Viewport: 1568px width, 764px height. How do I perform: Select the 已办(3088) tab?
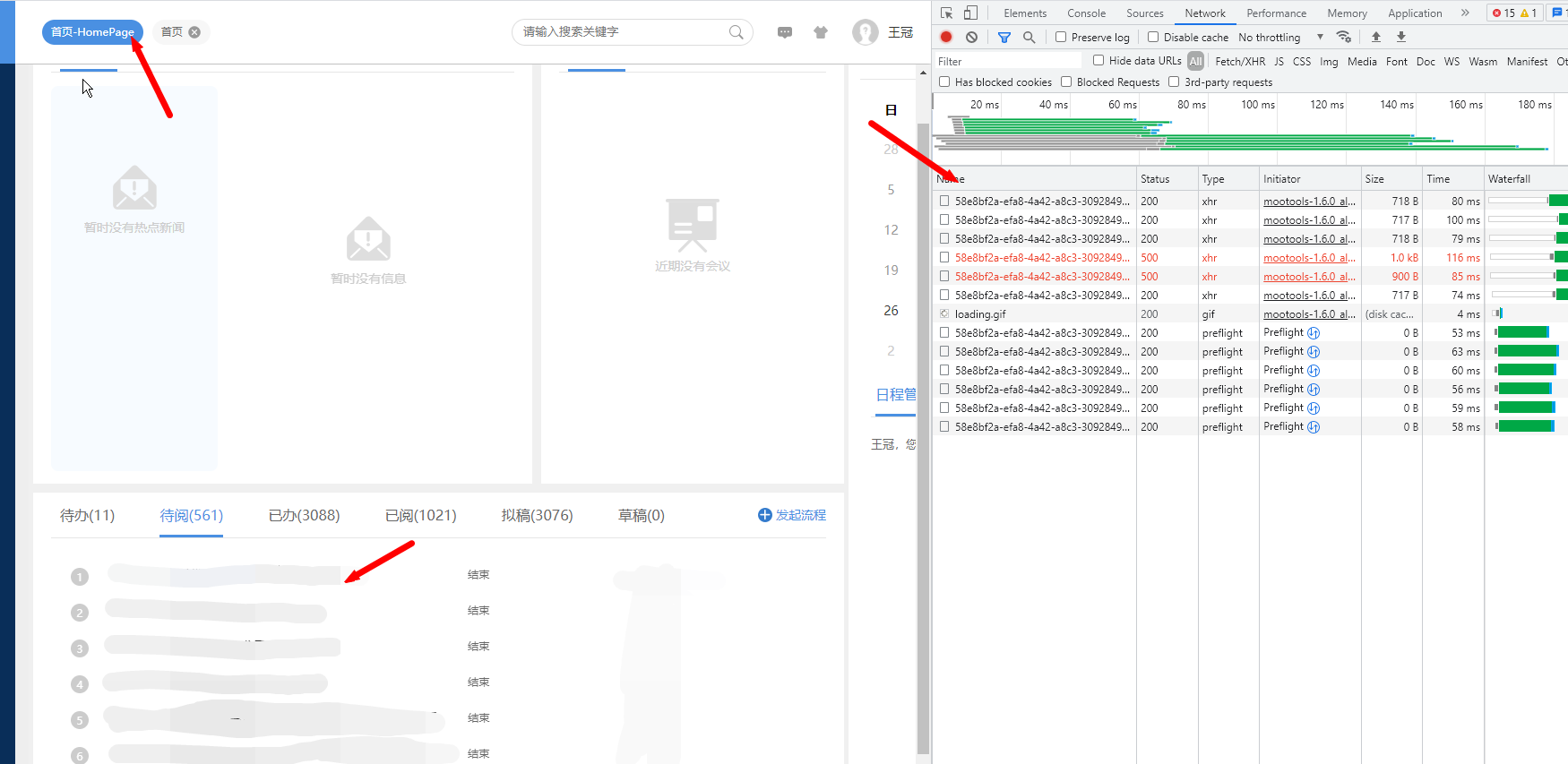[304, 515]
